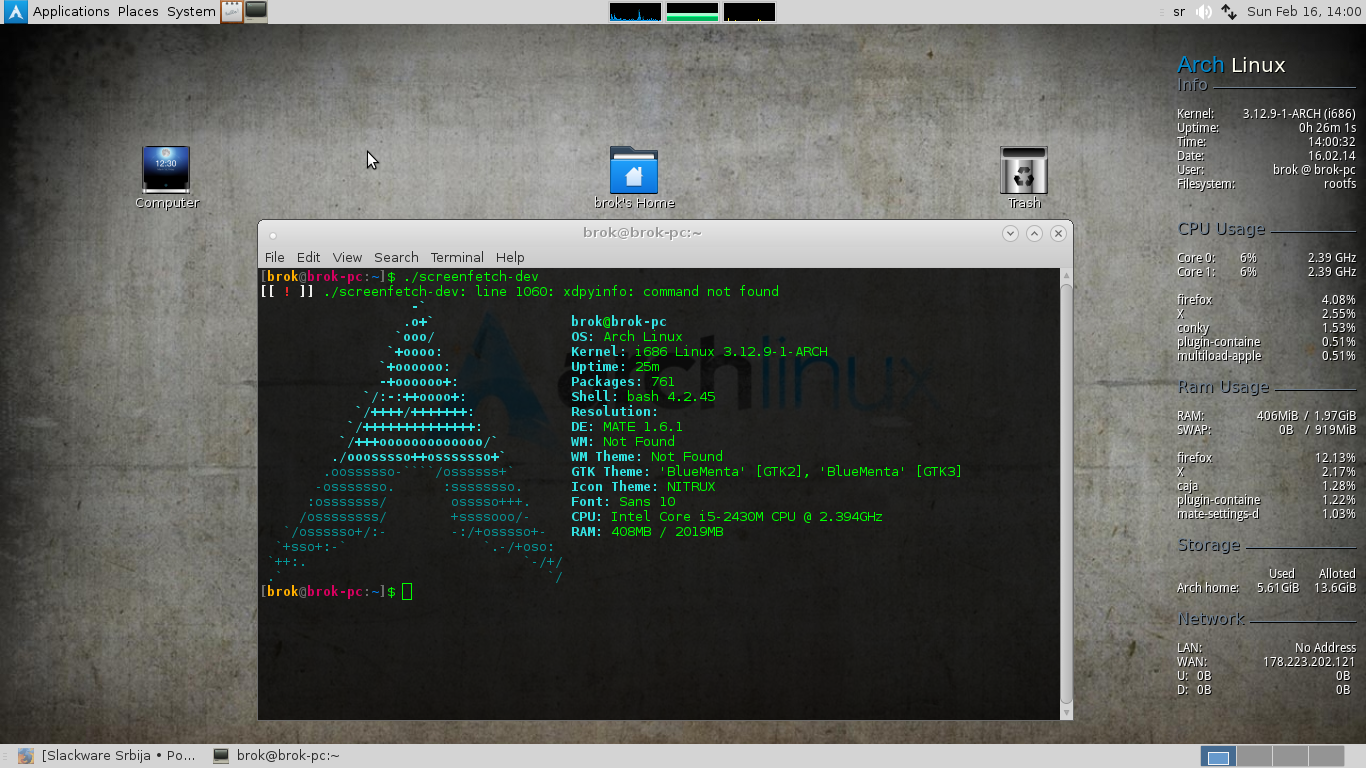The height and width of the screenshot is (768, 1366).
Task: Click the Conky 'Storage' heading
Action: click(1208, 545)
